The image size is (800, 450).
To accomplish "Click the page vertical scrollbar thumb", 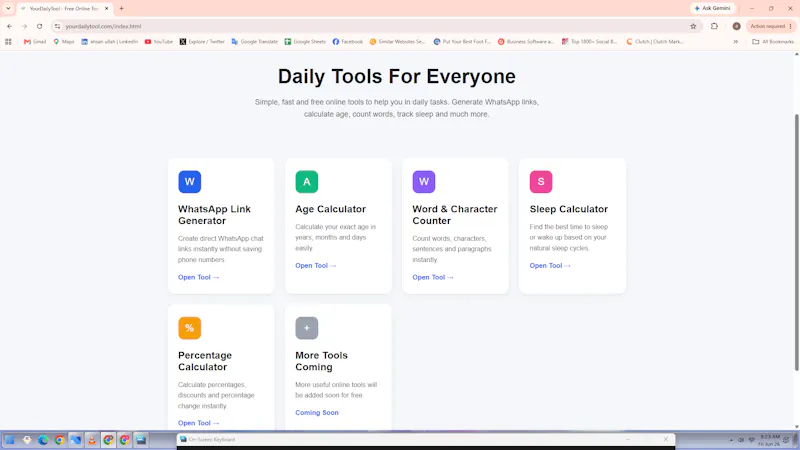I will pyautogui.click(x=796, y=242).
